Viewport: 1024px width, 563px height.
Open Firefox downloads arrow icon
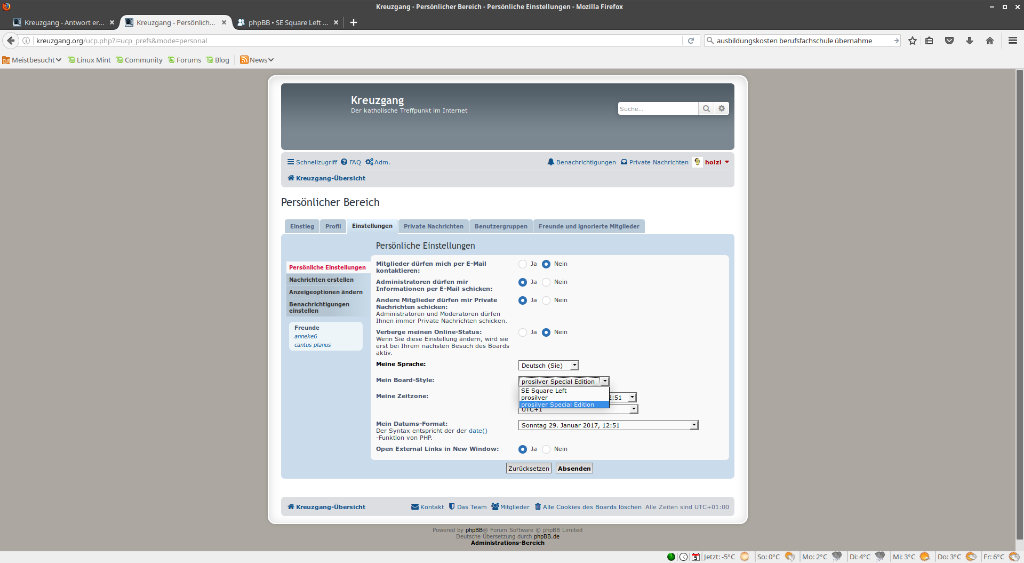point(969,41)
